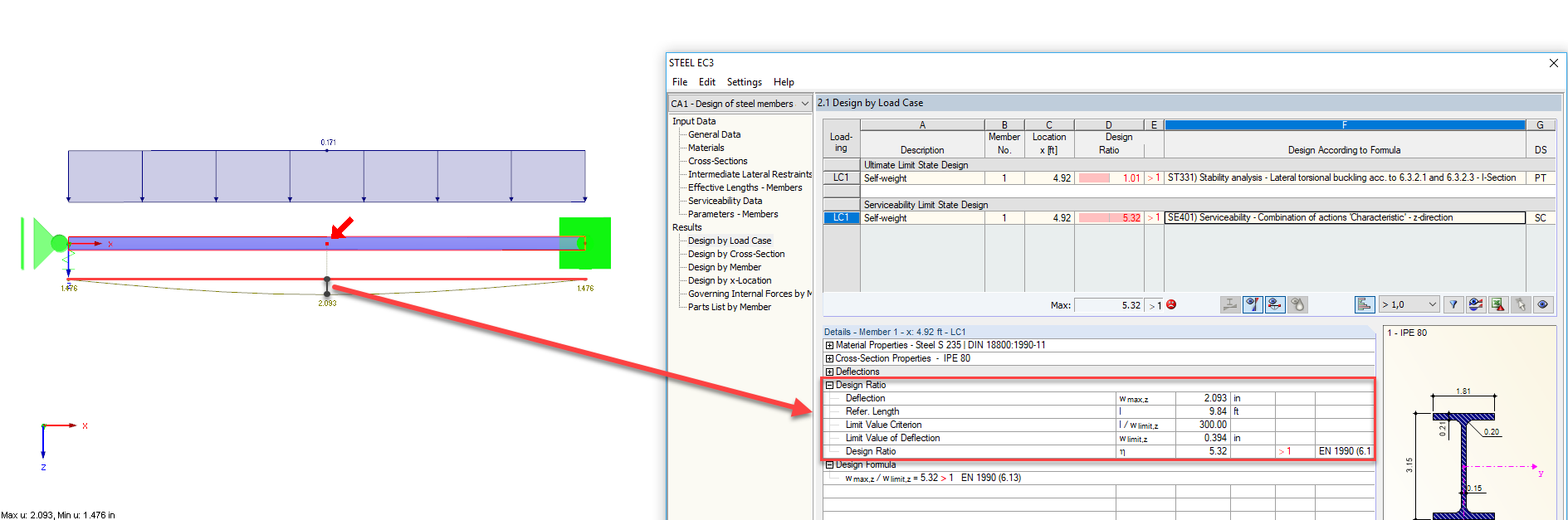This screenshot has height=520, width=1568.
Task: Open Effective Lengths - Members item
Action: tap(745, 187)
